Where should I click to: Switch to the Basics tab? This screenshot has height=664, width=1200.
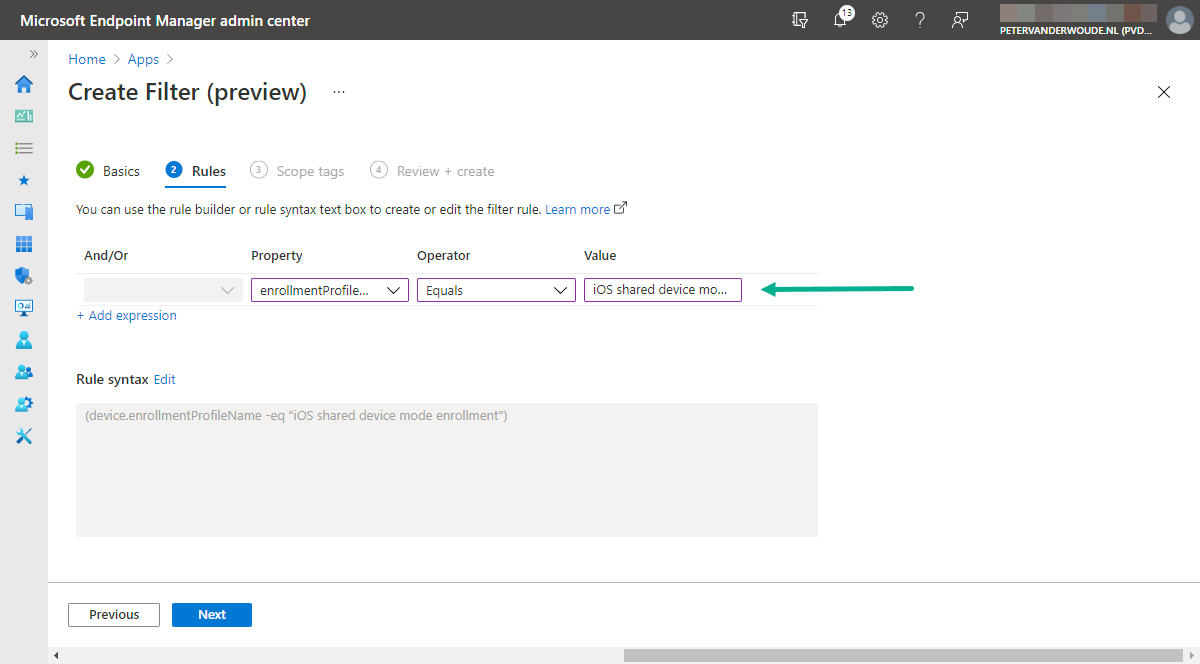[x=120, y=170]
